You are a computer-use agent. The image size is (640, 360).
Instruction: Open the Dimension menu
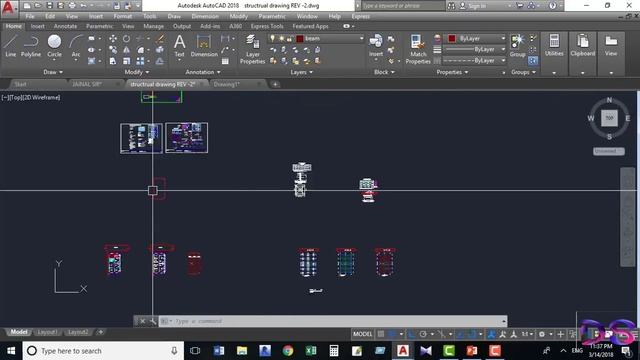(205, 16)
